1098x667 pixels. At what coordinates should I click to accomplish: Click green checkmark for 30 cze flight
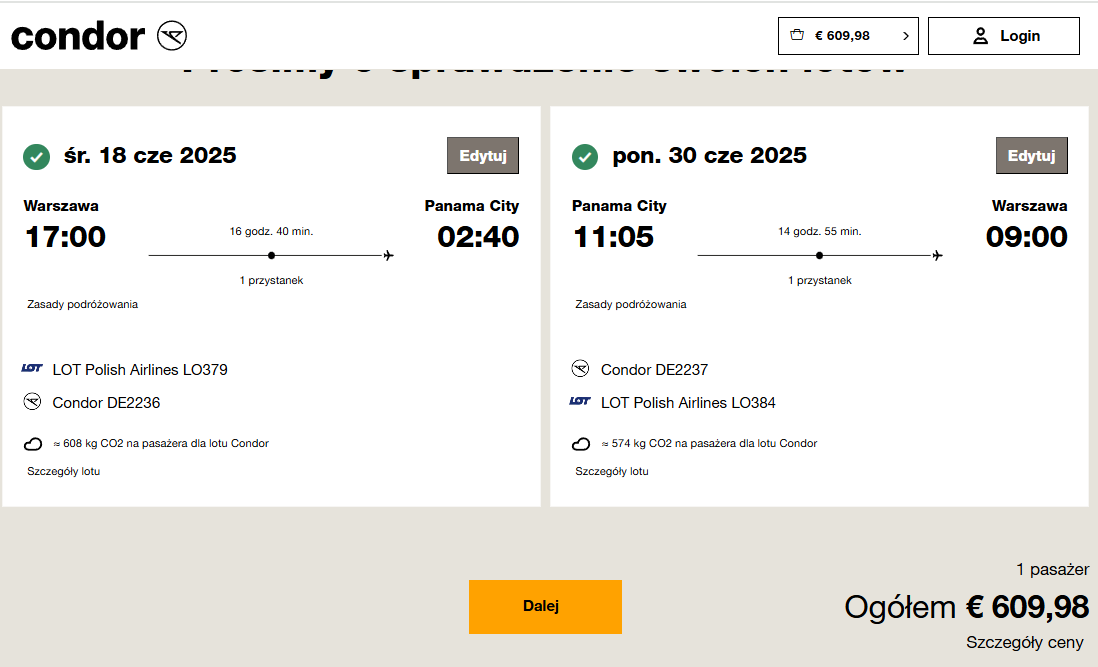coord(585,157)
